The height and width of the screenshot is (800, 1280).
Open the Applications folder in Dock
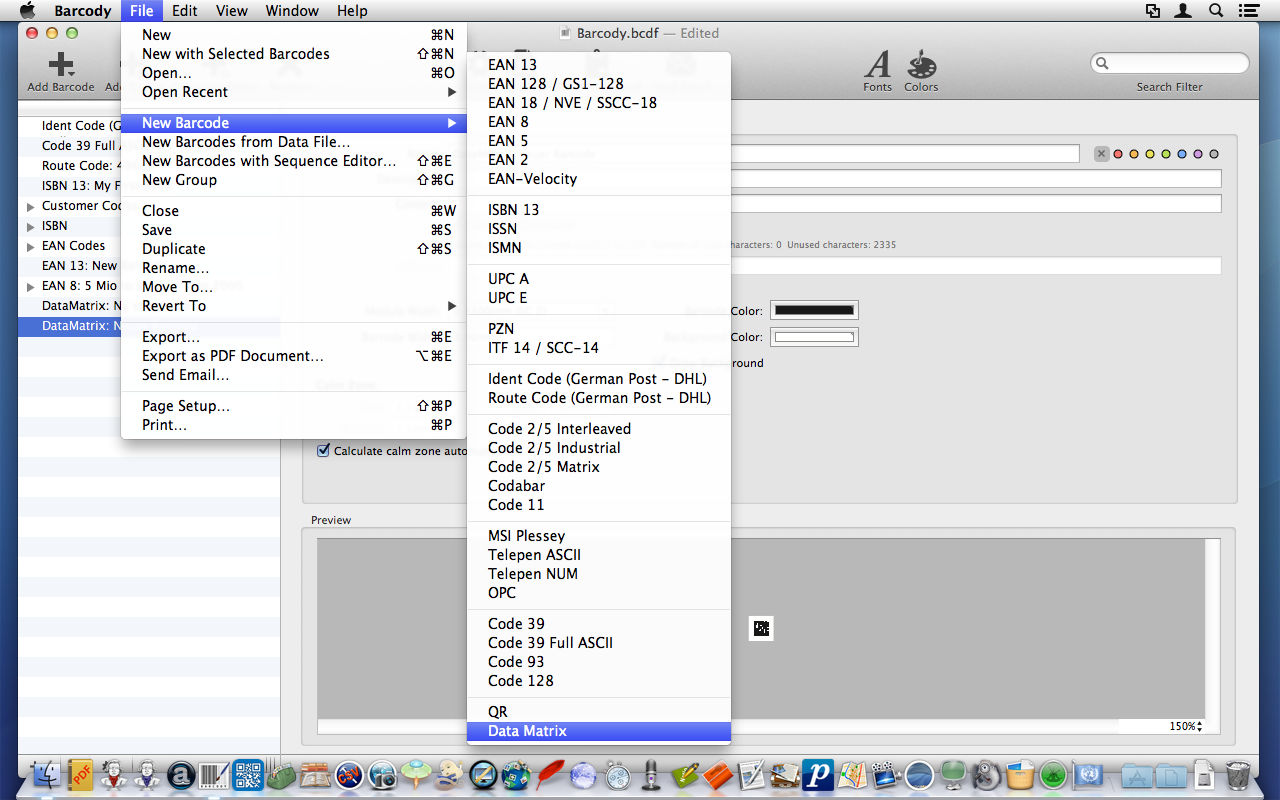coord(1137,775)
